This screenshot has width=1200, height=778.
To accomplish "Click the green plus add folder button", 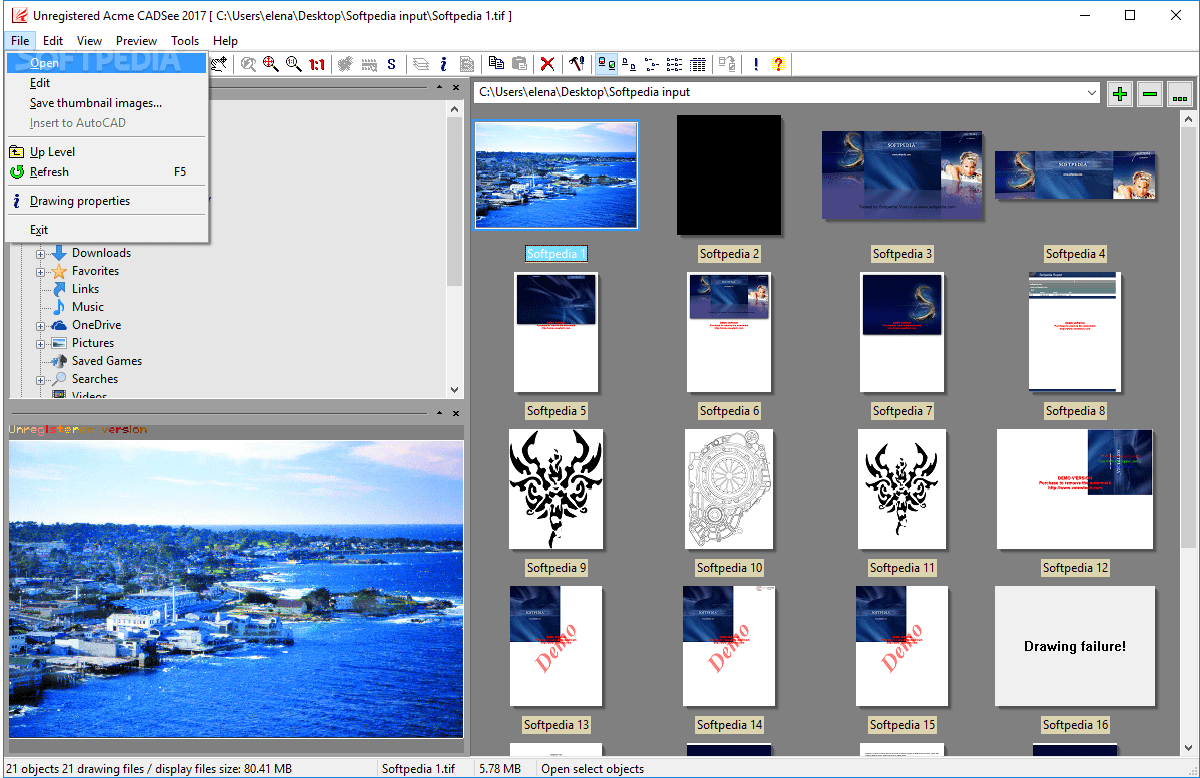I will pos(1119,93).
